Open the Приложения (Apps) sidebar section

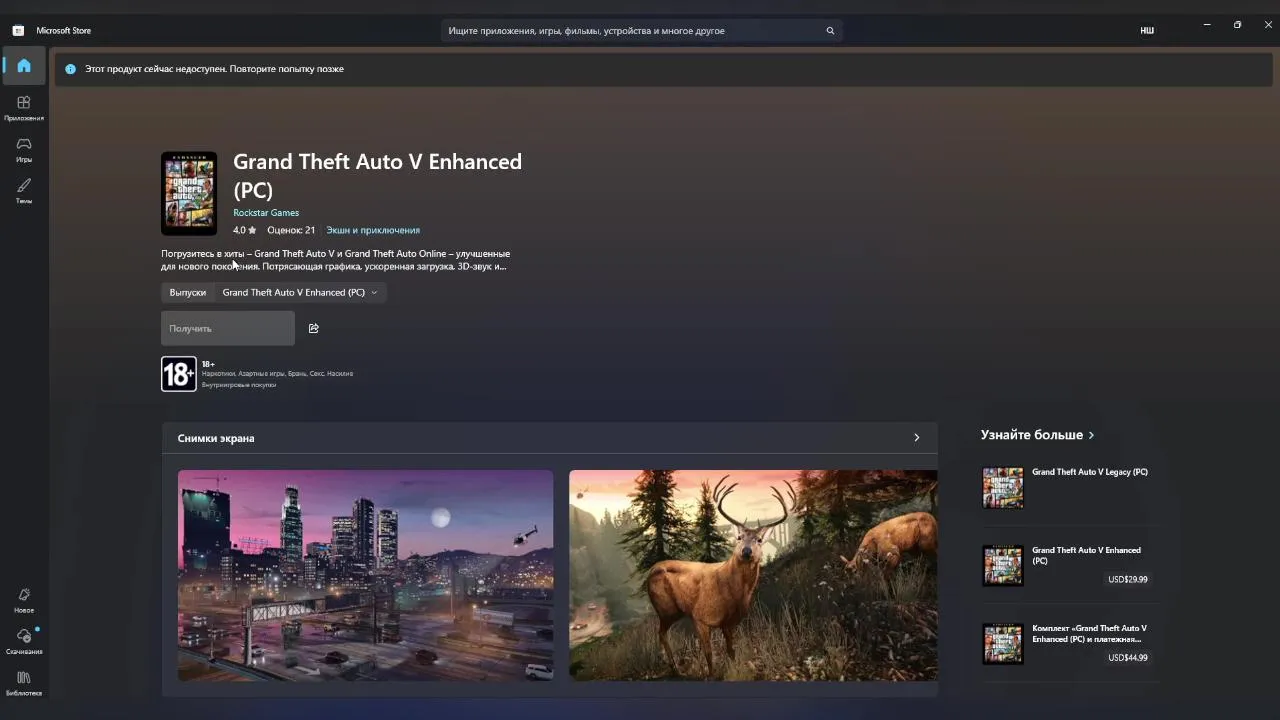(24, 108)
